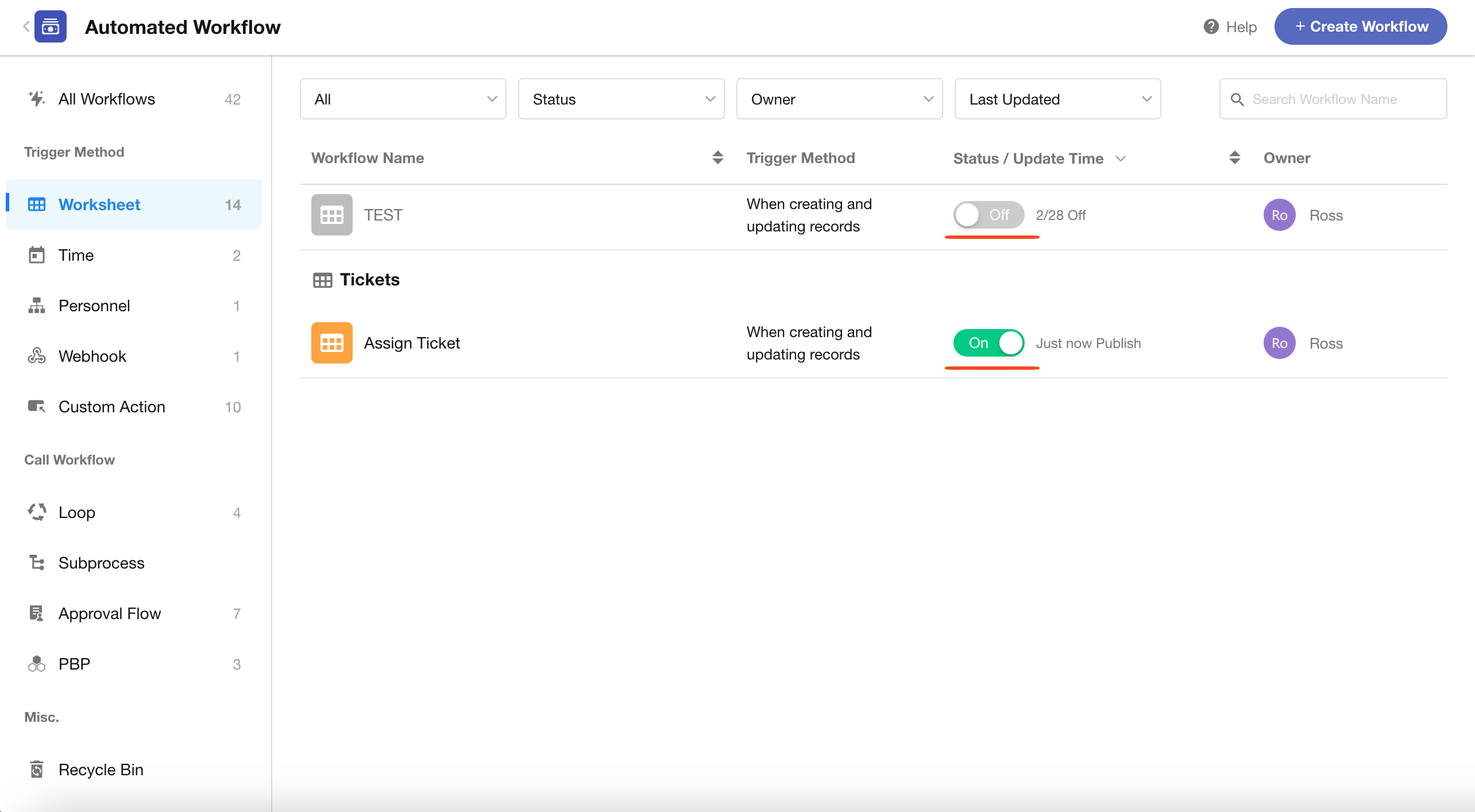
Task: Click the gray TEST workflow icon
Action: pos(331,215)
